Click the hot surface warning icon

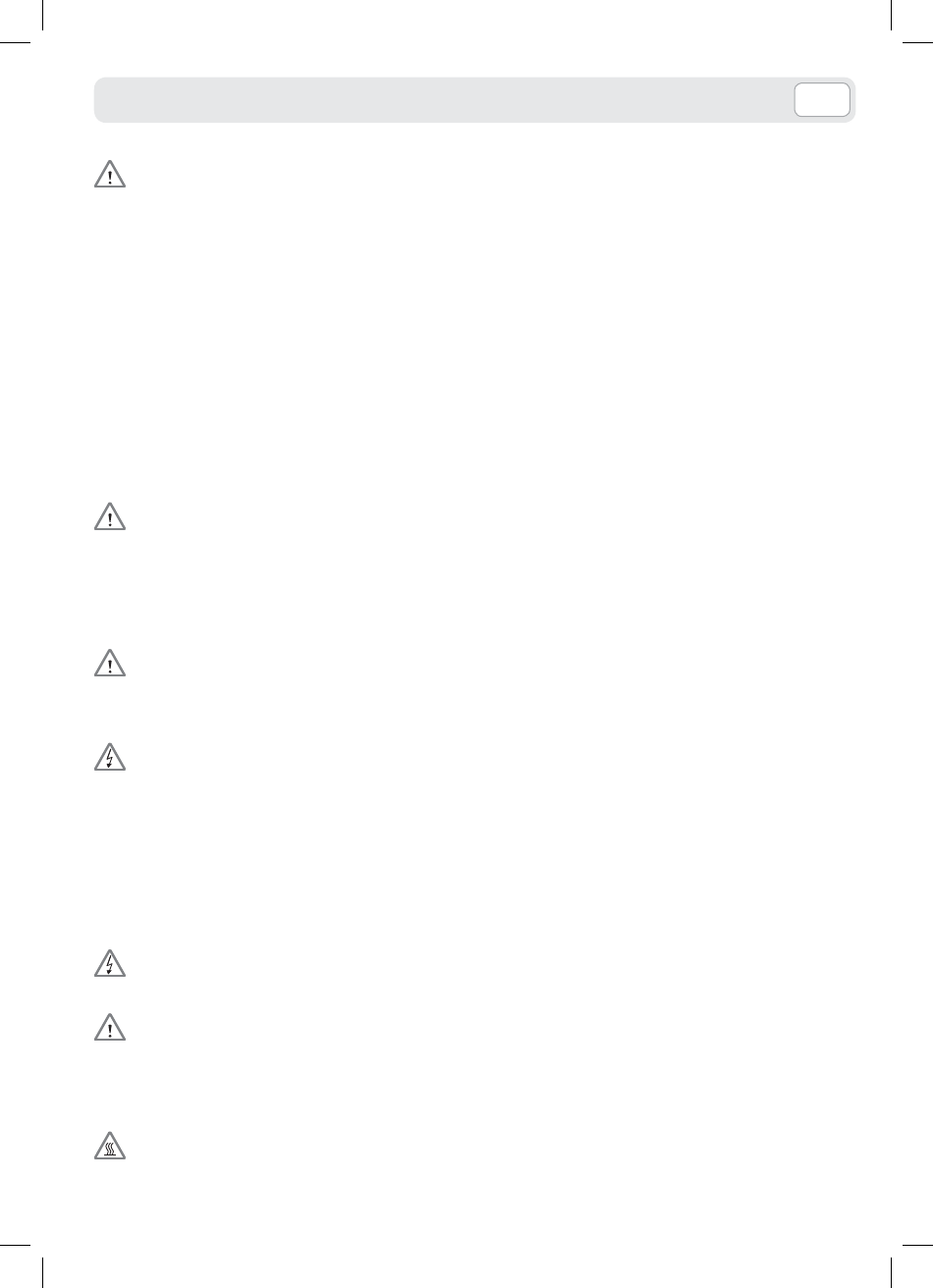click(x=110, y=1149)
